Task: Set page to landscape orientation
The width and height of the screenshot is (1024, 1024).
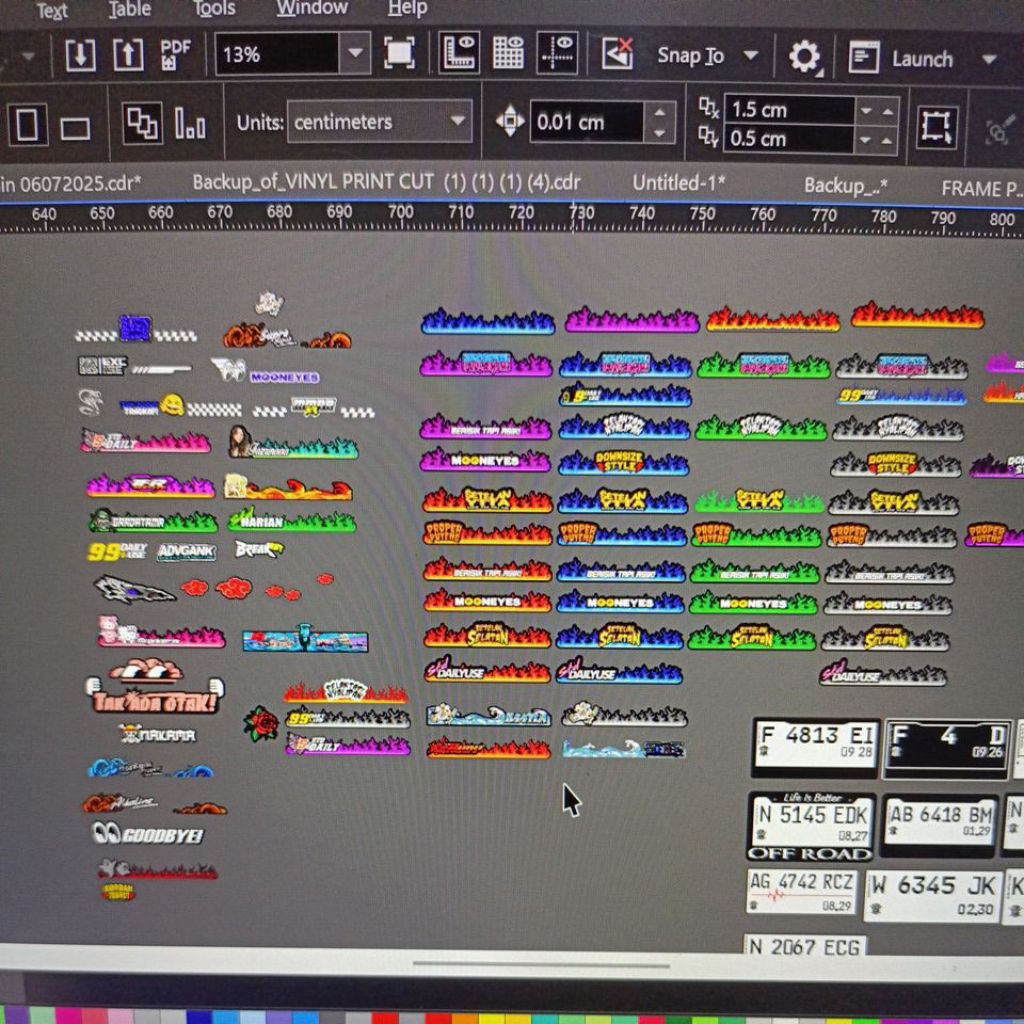Action: [75, 128]
